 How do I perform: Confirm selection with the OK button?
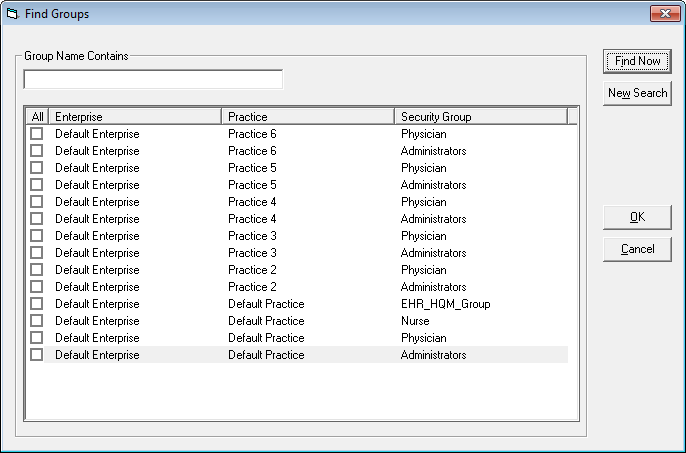pos(637,217)
